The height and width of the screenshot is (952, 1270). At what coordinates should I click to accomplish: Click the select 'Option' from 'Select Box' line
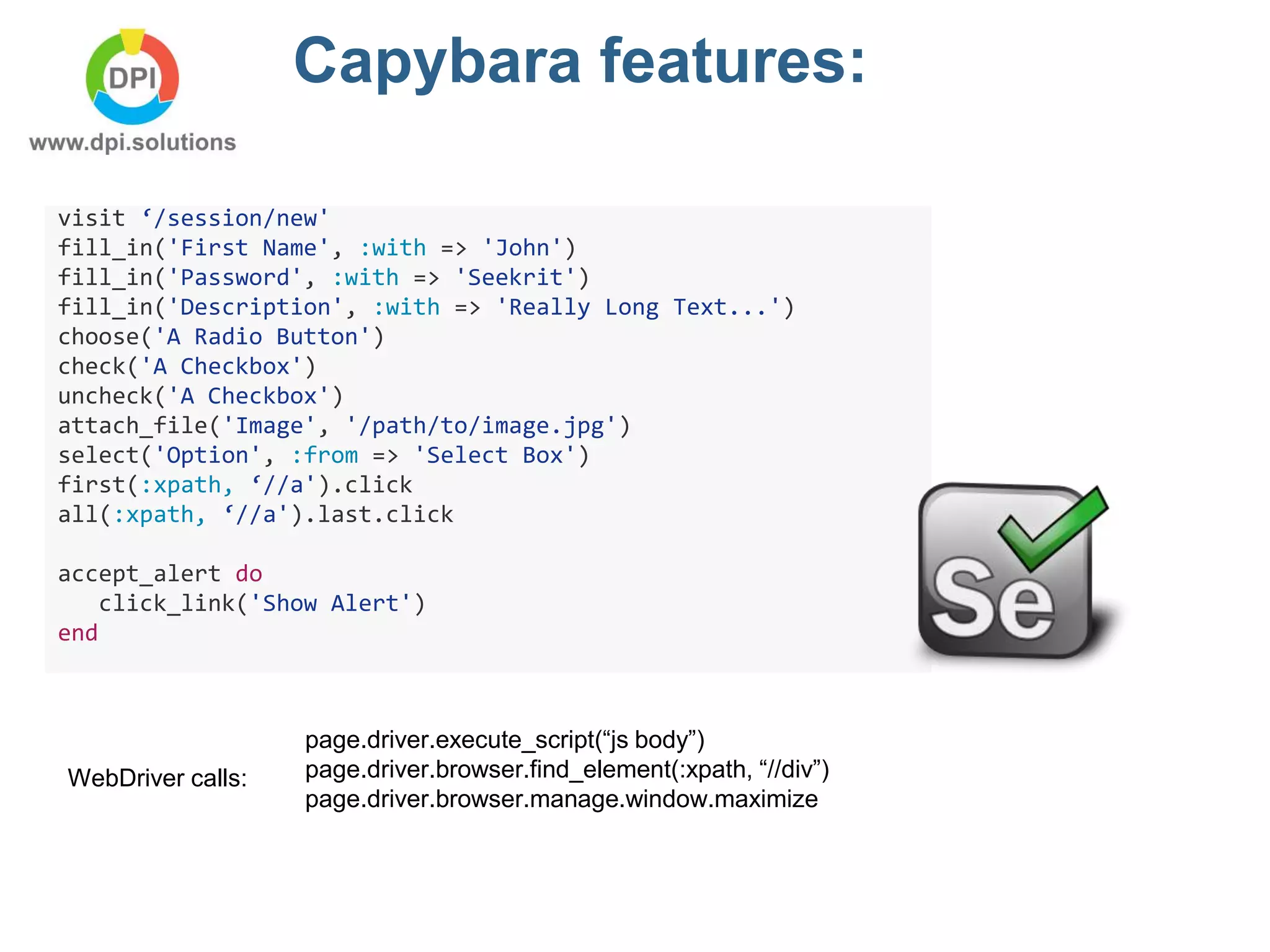tap(322, 456)
